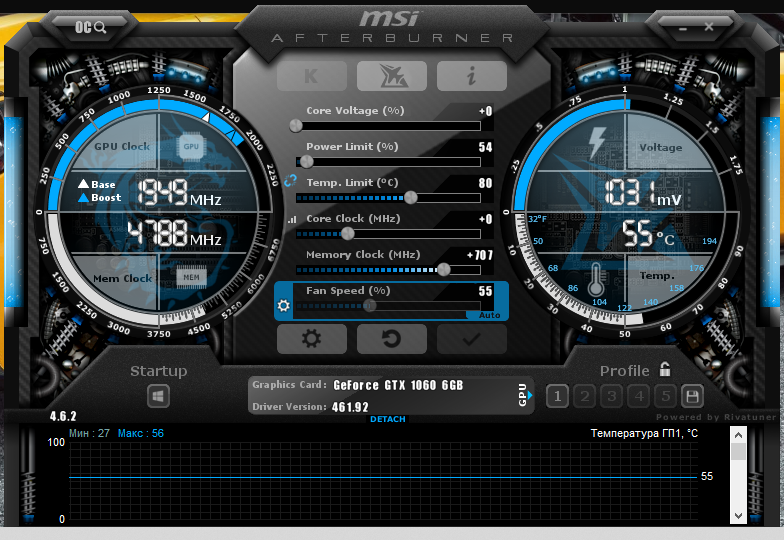This screenshot has width=784, height=540.
Task: Click the 55 °C temperature readout
Action: pos(648,234)
